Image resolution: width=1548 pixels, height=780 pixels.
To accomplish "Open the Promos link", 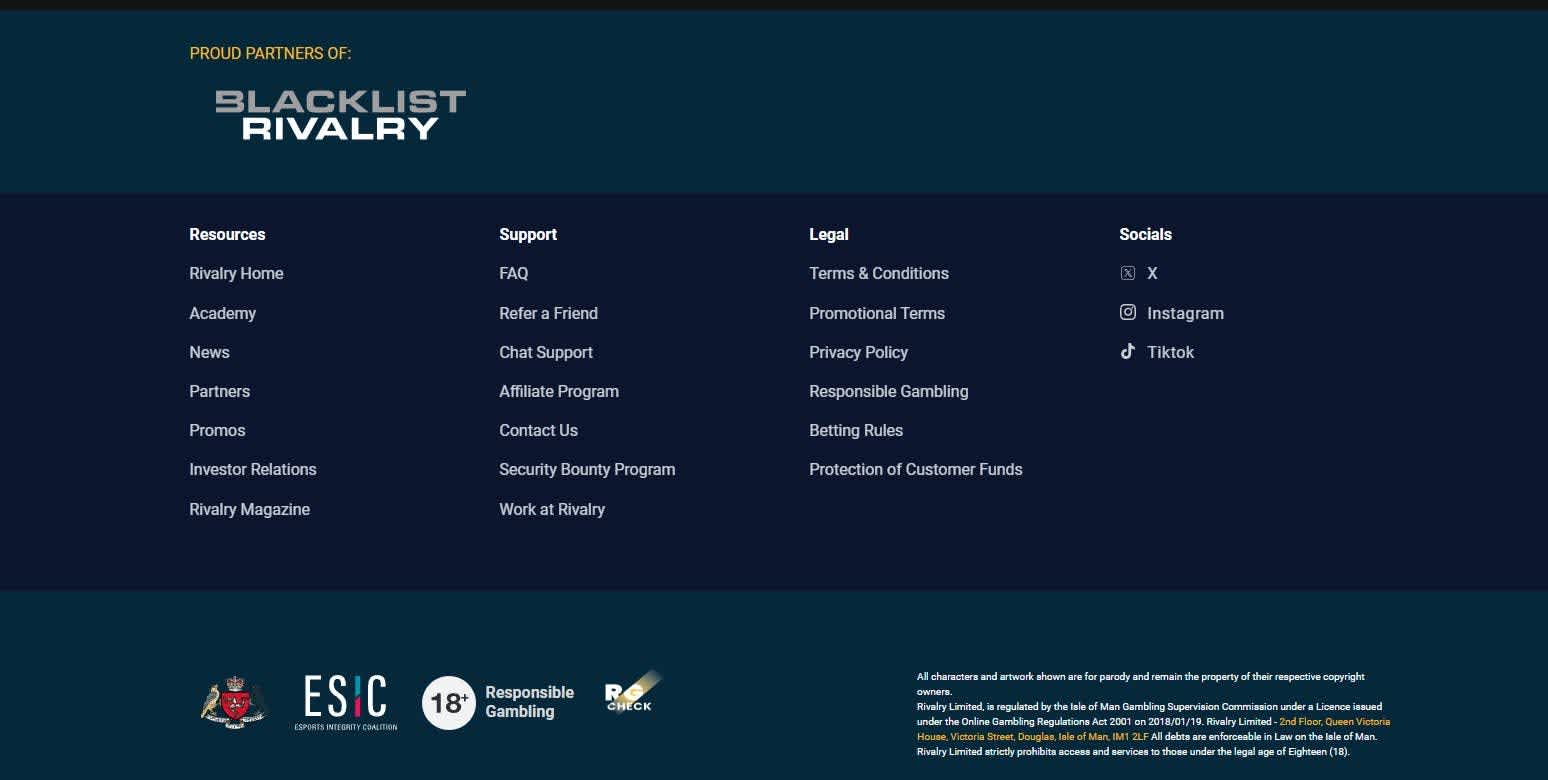I will [x=217, y=430].
